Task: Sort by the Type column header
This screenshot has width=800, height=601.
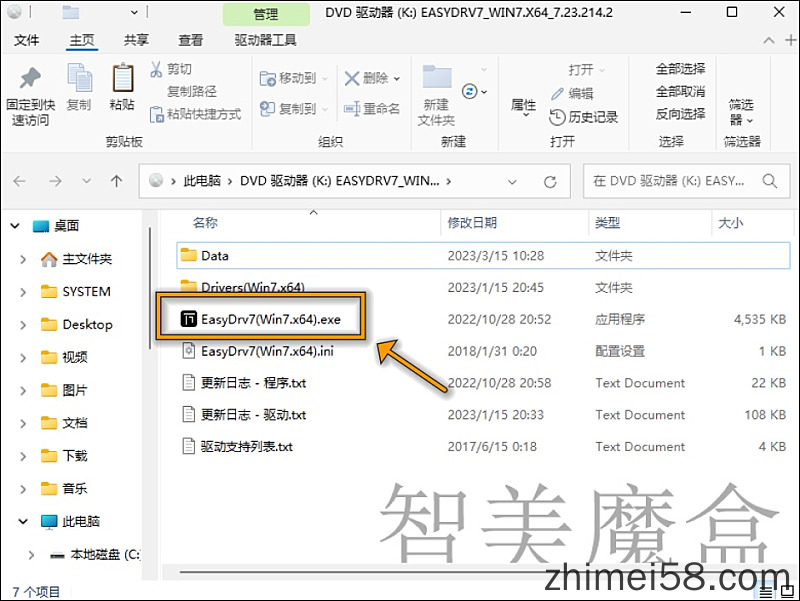Action: [607, 222]
